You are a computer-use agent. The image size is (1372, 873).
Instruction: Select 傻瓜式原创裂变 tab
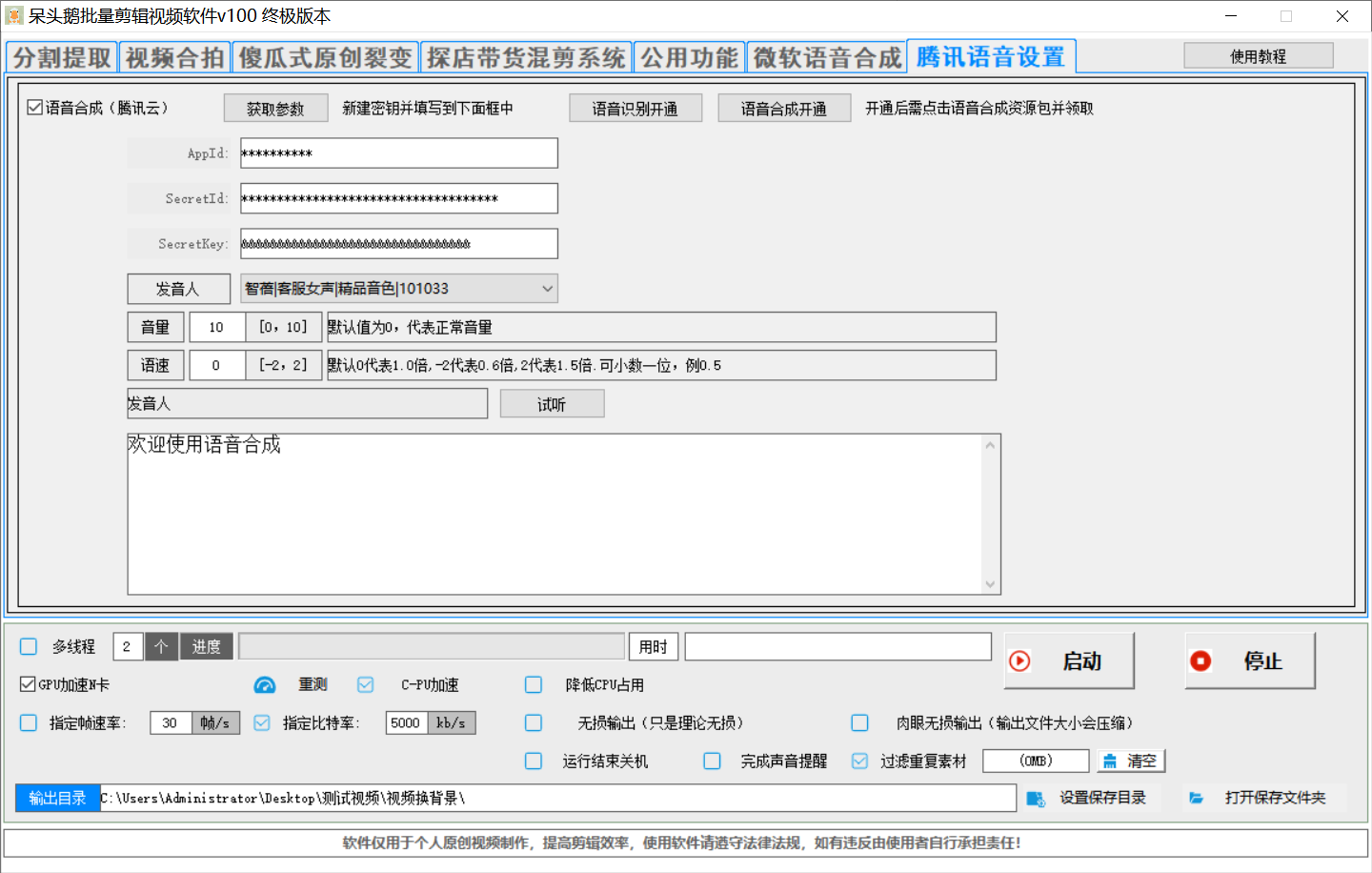click(326, 57)
